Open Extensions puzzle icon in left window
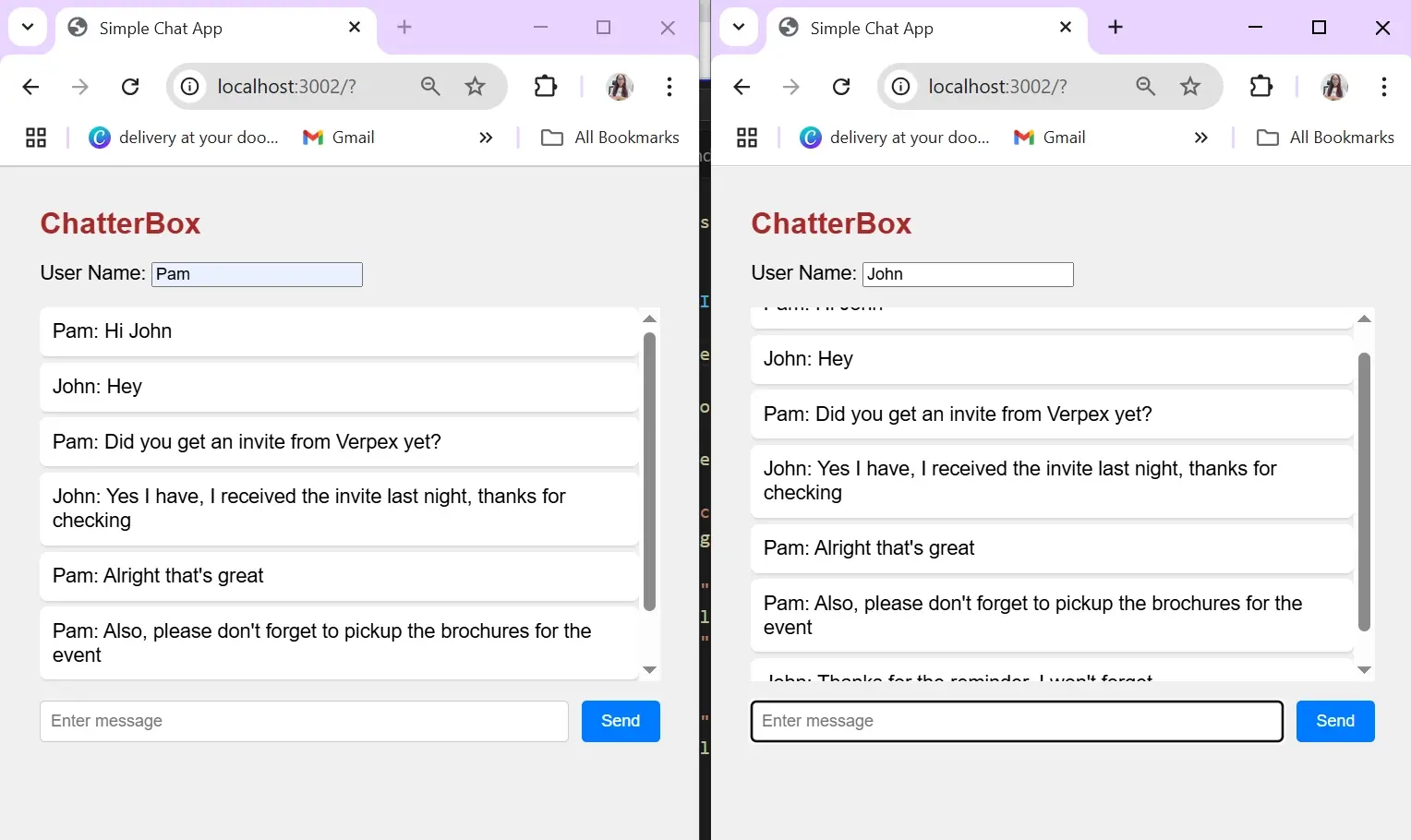This screenshot has height=840, width=1411. pos(546,87)
